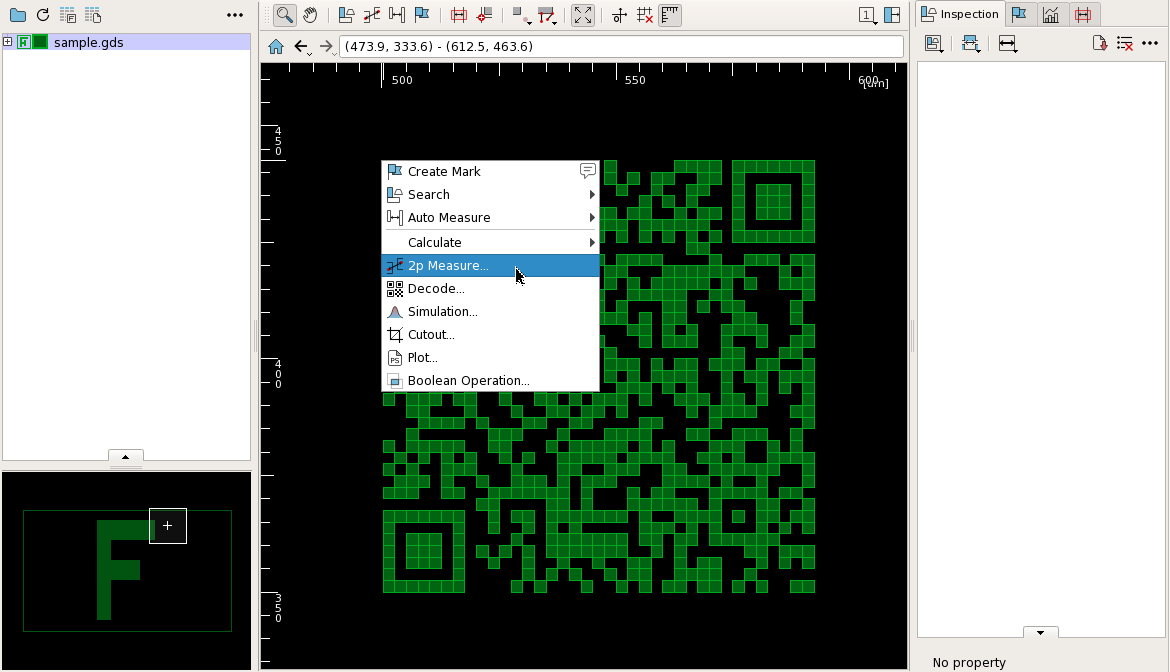This screenshot has width=1170, height=672.
Task: Choose Decode from context menu
Action: click(491, 289)
